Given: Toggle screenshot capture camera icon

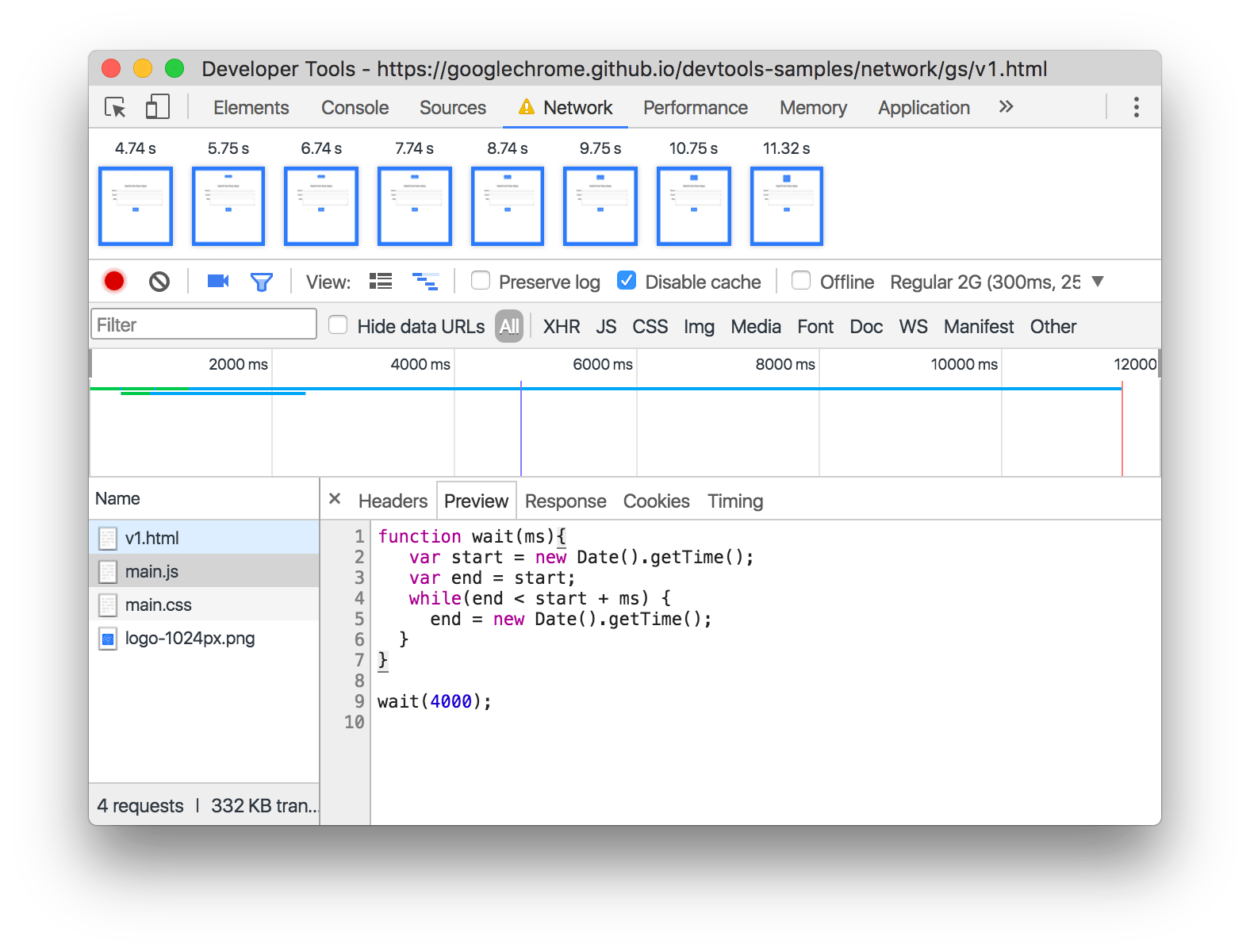Looking at the screenshot, I should click(x=217, y=282).
